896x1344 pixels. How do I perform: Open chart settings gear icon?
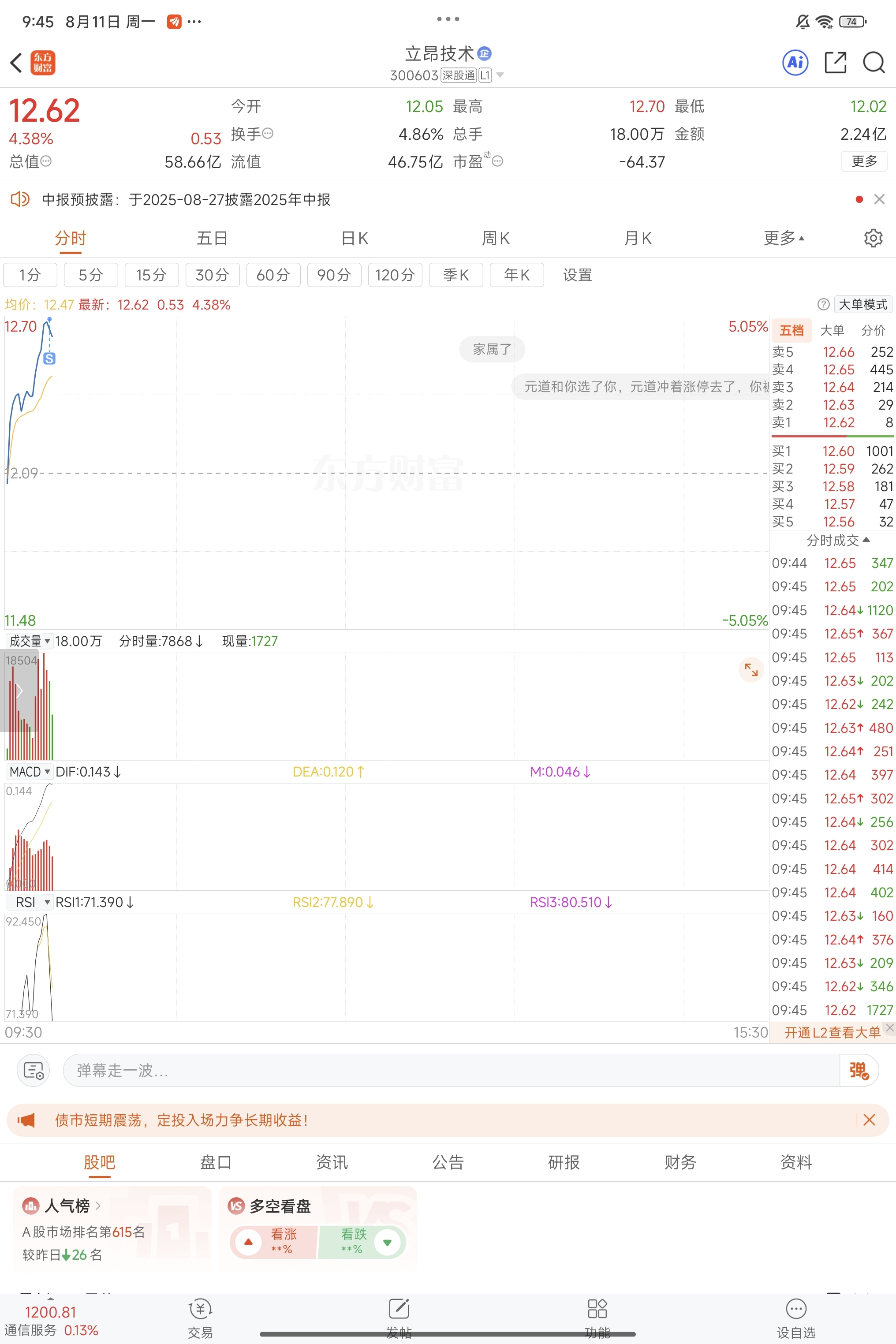click(x=873, y=238)
